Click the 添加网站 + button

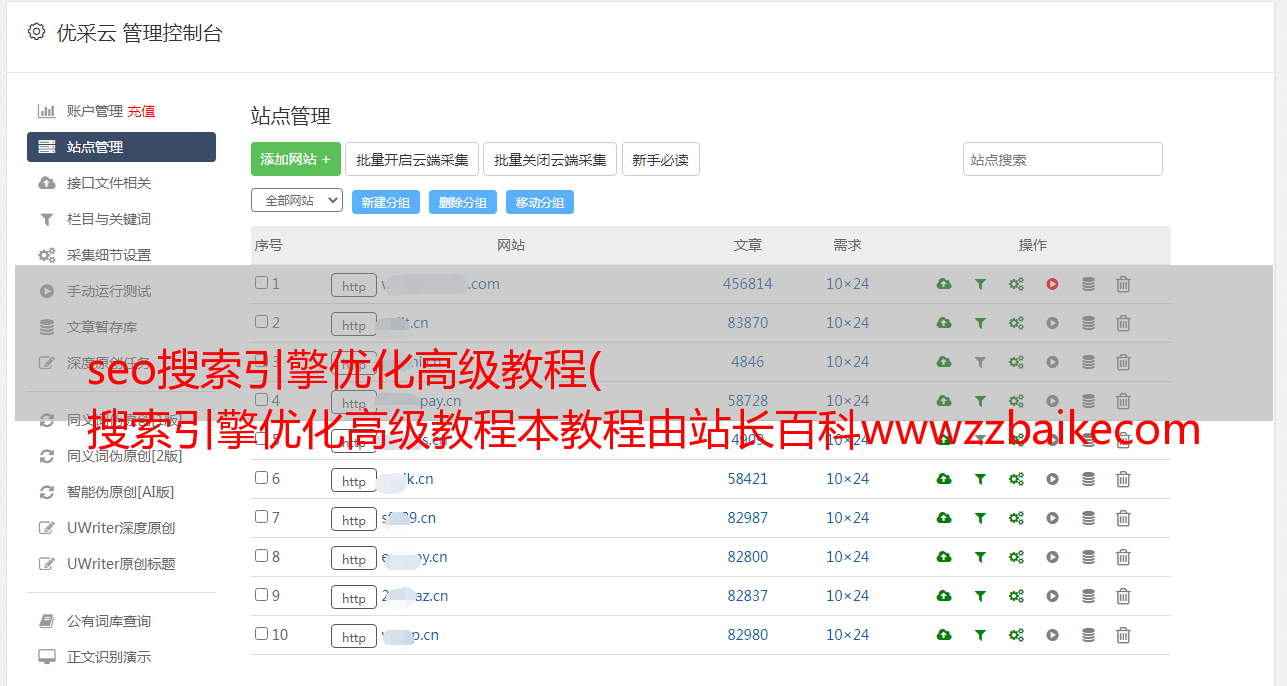(296, 159)
